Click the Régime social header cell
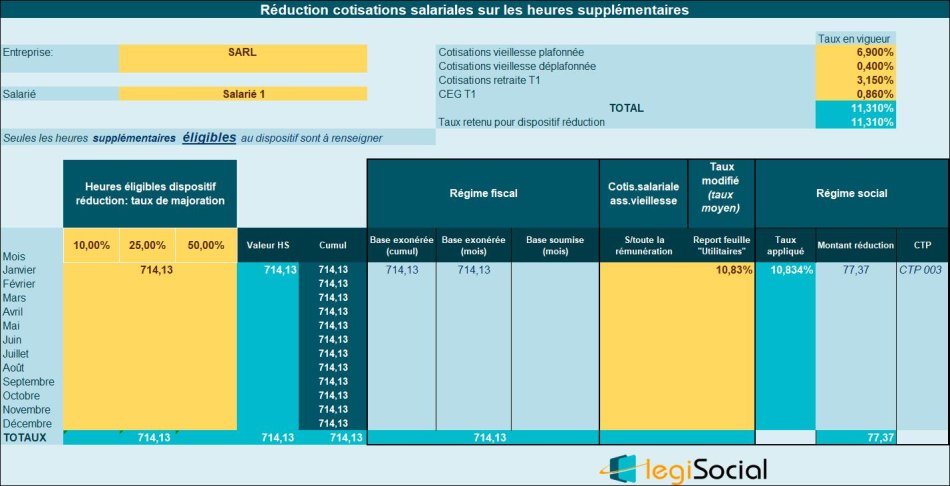950x486 pixels. pyautogui.click(x=851, y=192)
